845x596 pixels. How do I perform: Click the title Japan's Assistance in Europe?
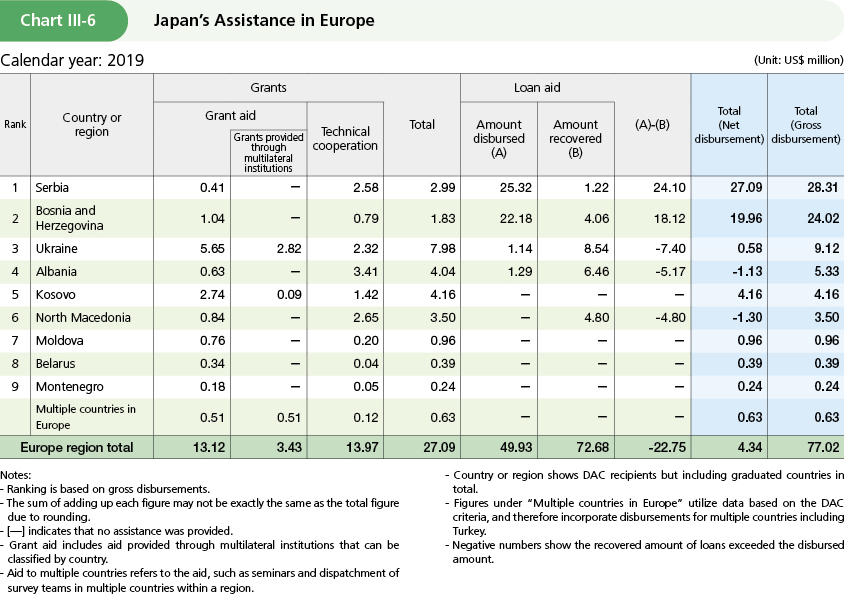pos(264,20)
